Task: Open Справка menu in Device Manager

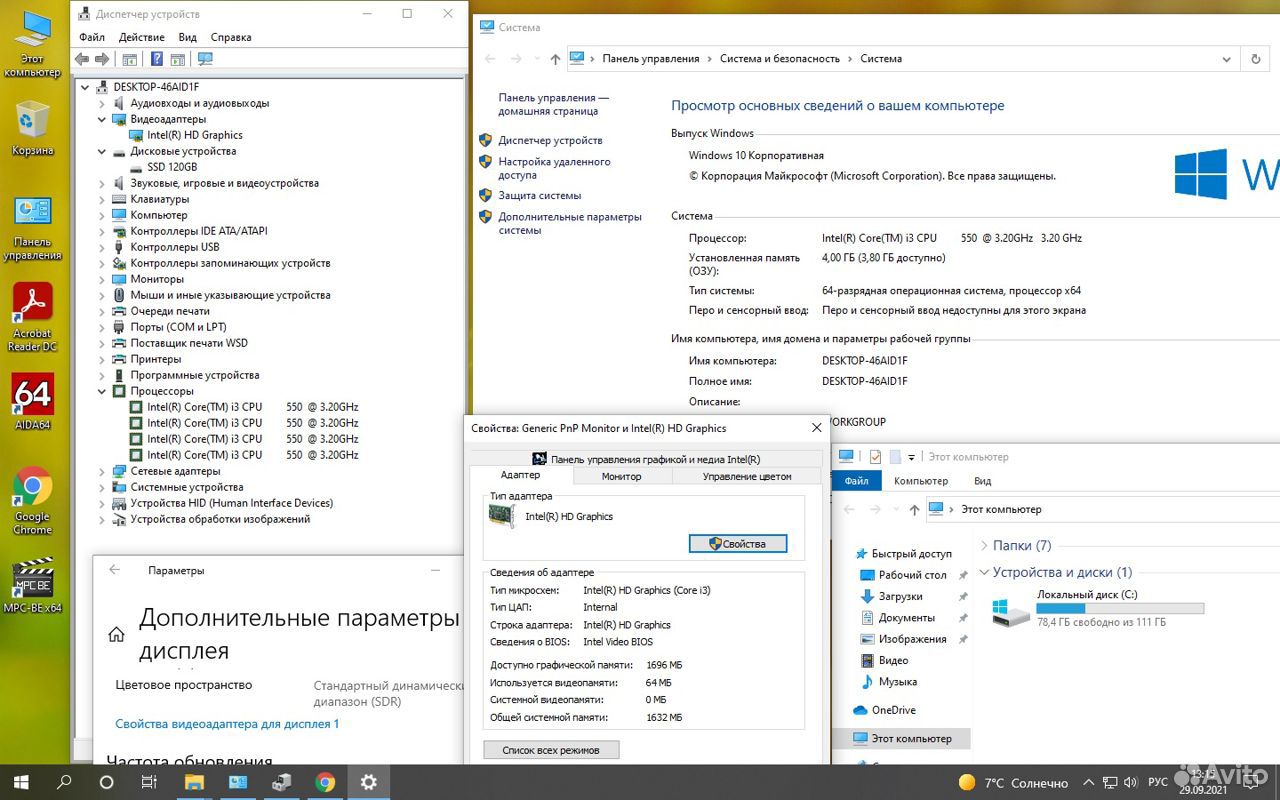Action: (232, 37)
